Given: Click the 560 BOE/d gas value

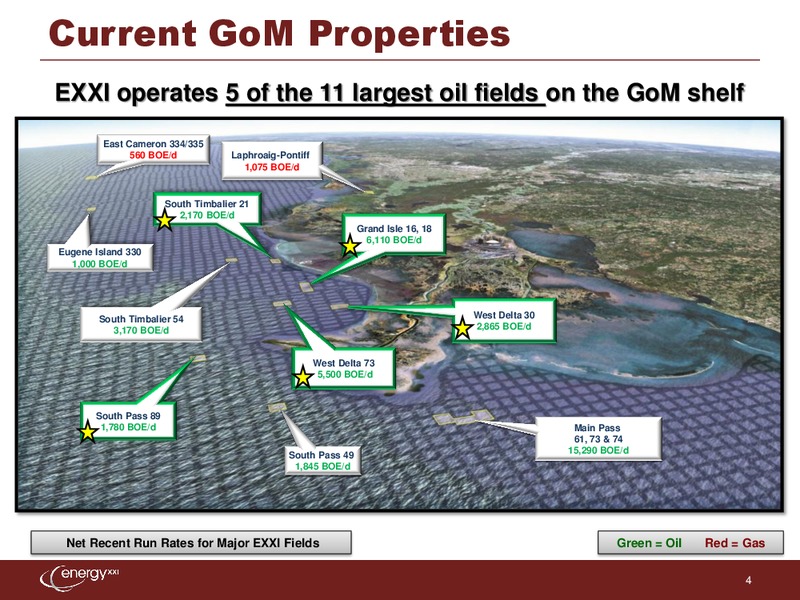Looking at the screenshot, I should [153, 155].
